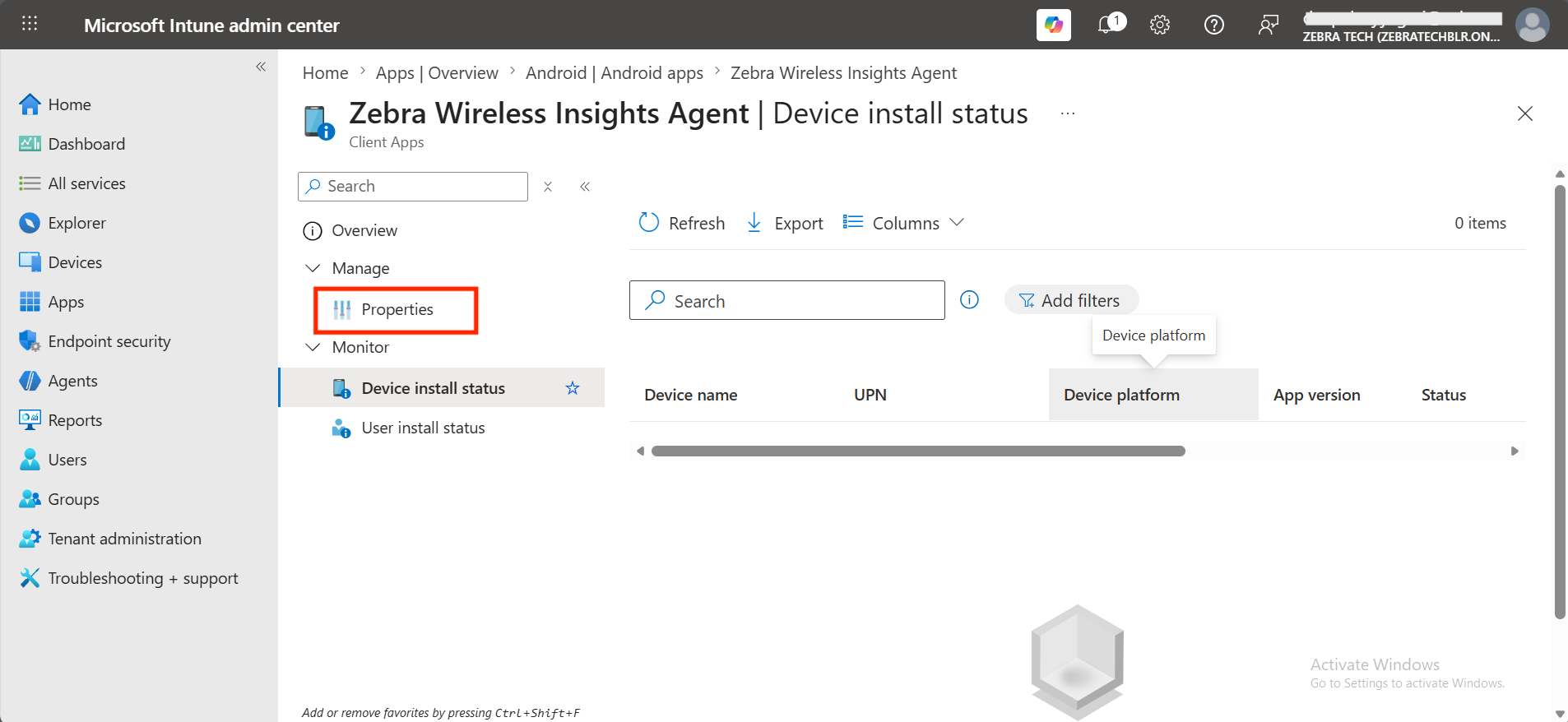Click the Users person icon
Viewport: 1568px width, 722px height.
pyautogui.click(x=30, y=460)
